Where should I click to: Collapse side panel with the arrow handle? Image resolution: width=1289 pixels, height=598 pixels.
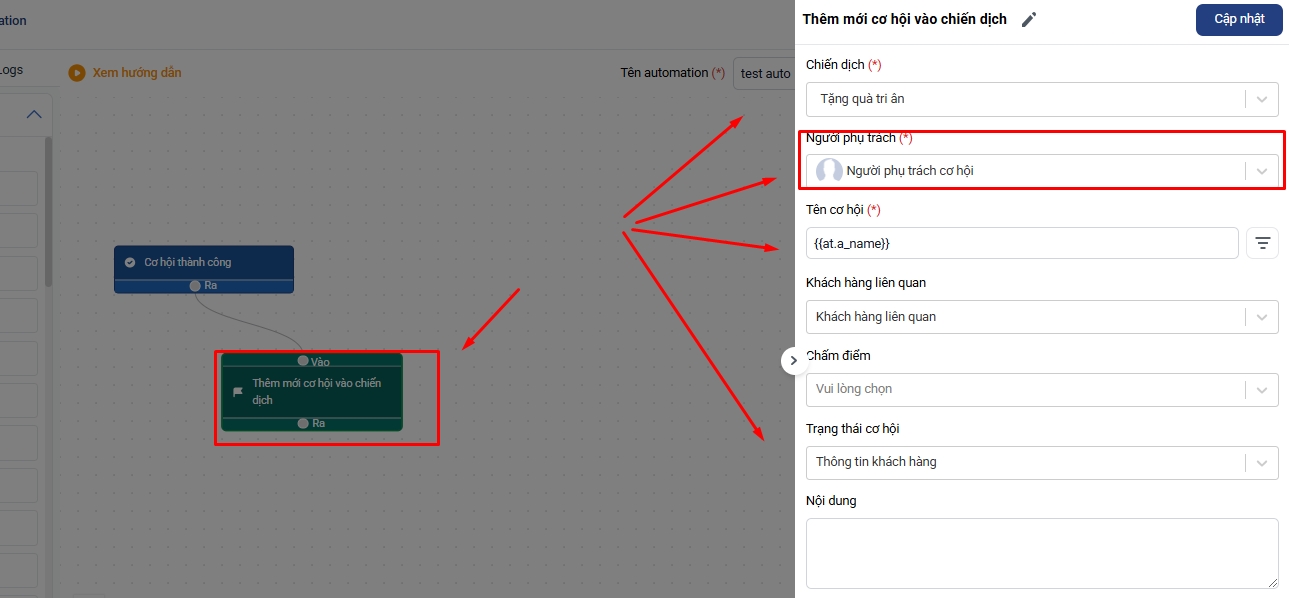coord(793,360)
